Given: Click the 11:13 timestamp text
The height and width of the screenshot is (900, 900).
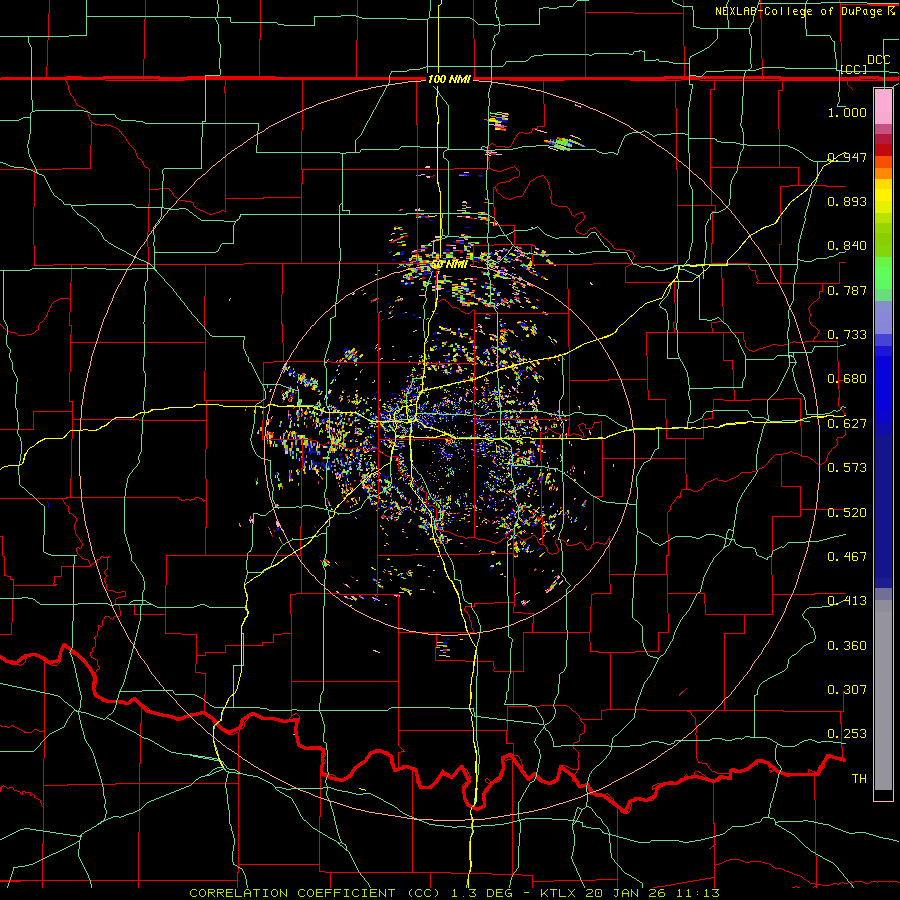Looking at the screenshot, I should point(698,893).
